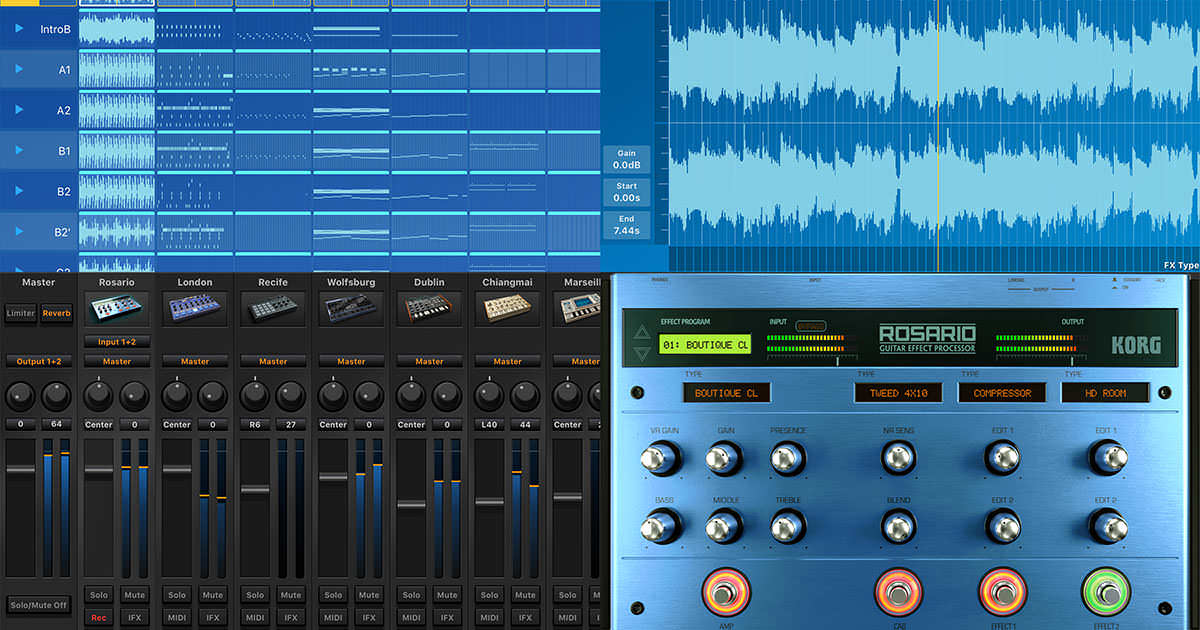The width and height of the screenshot is (1200, 630).
Task: Click the BASS knob
Action: 663,526
